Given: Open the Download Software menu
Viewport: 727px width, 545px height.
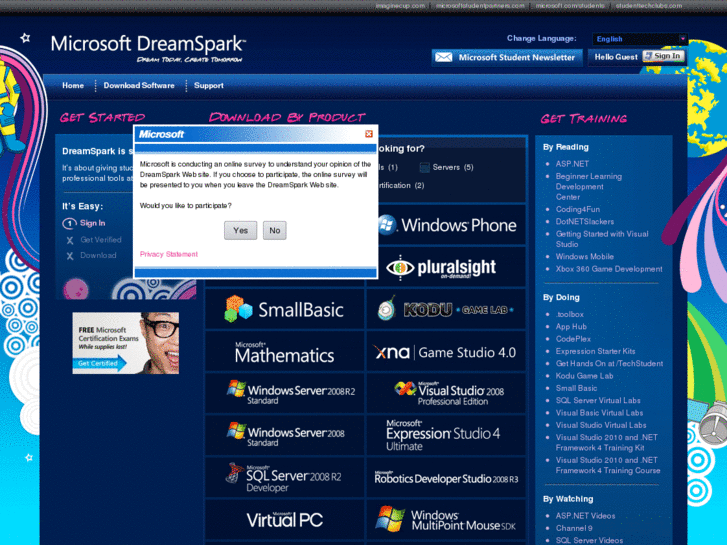Looking at the screenshot, I should coord(139,86).
